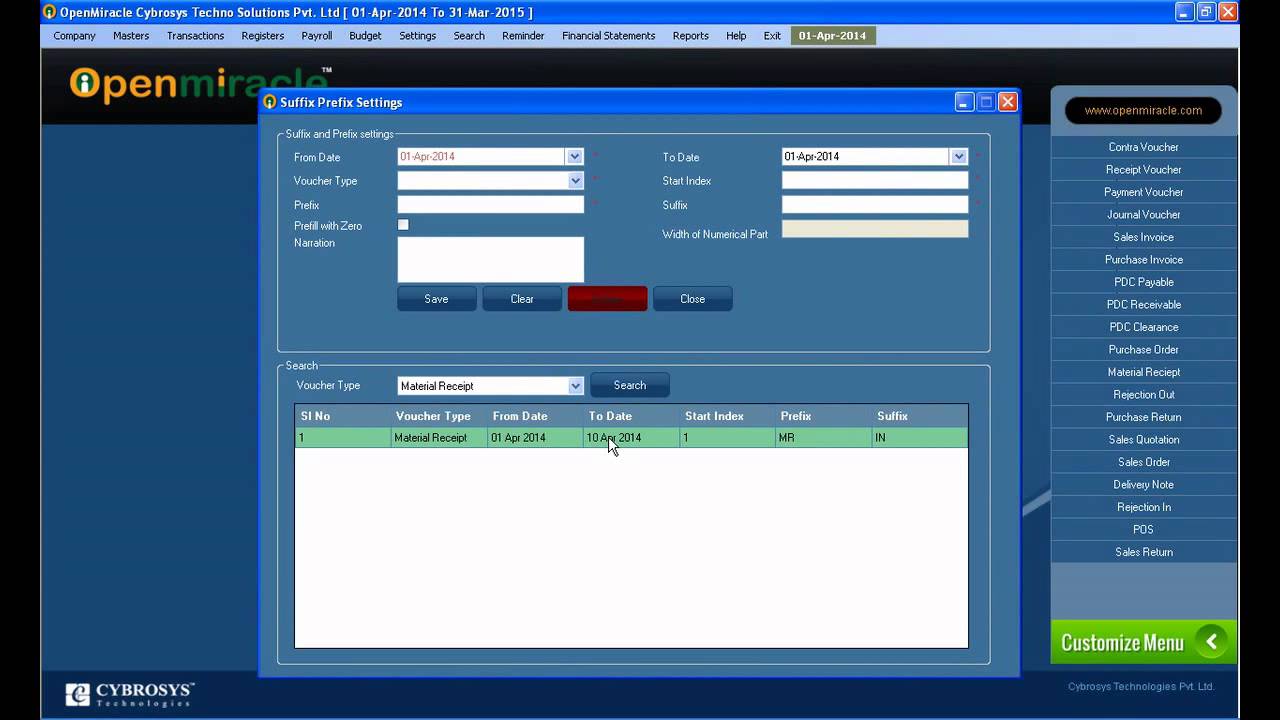Click the Prefix input field
This screenshot has width=1280, height=720.
(x=490, y=205)
